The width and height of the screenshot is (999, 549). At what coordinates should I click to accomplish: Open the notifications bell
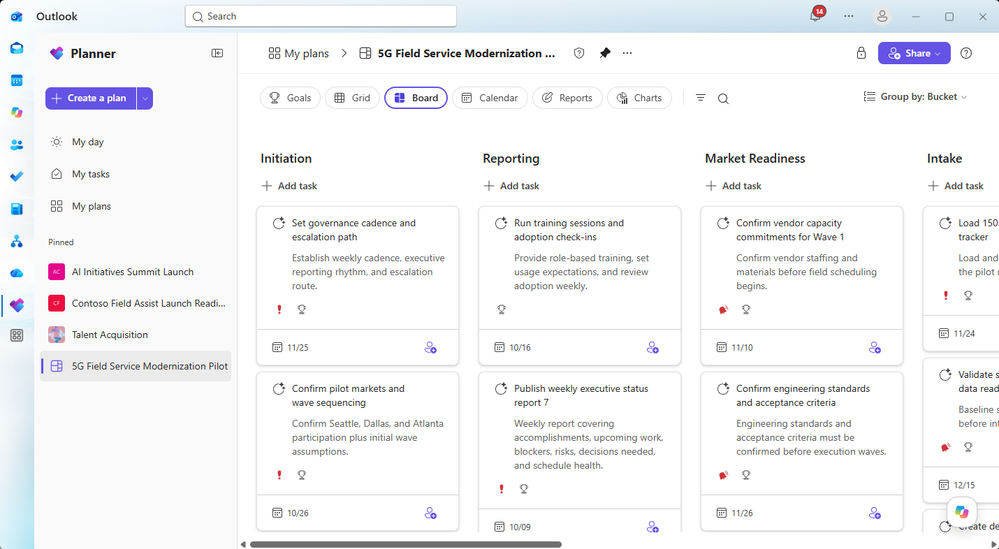tap(816, 16)
